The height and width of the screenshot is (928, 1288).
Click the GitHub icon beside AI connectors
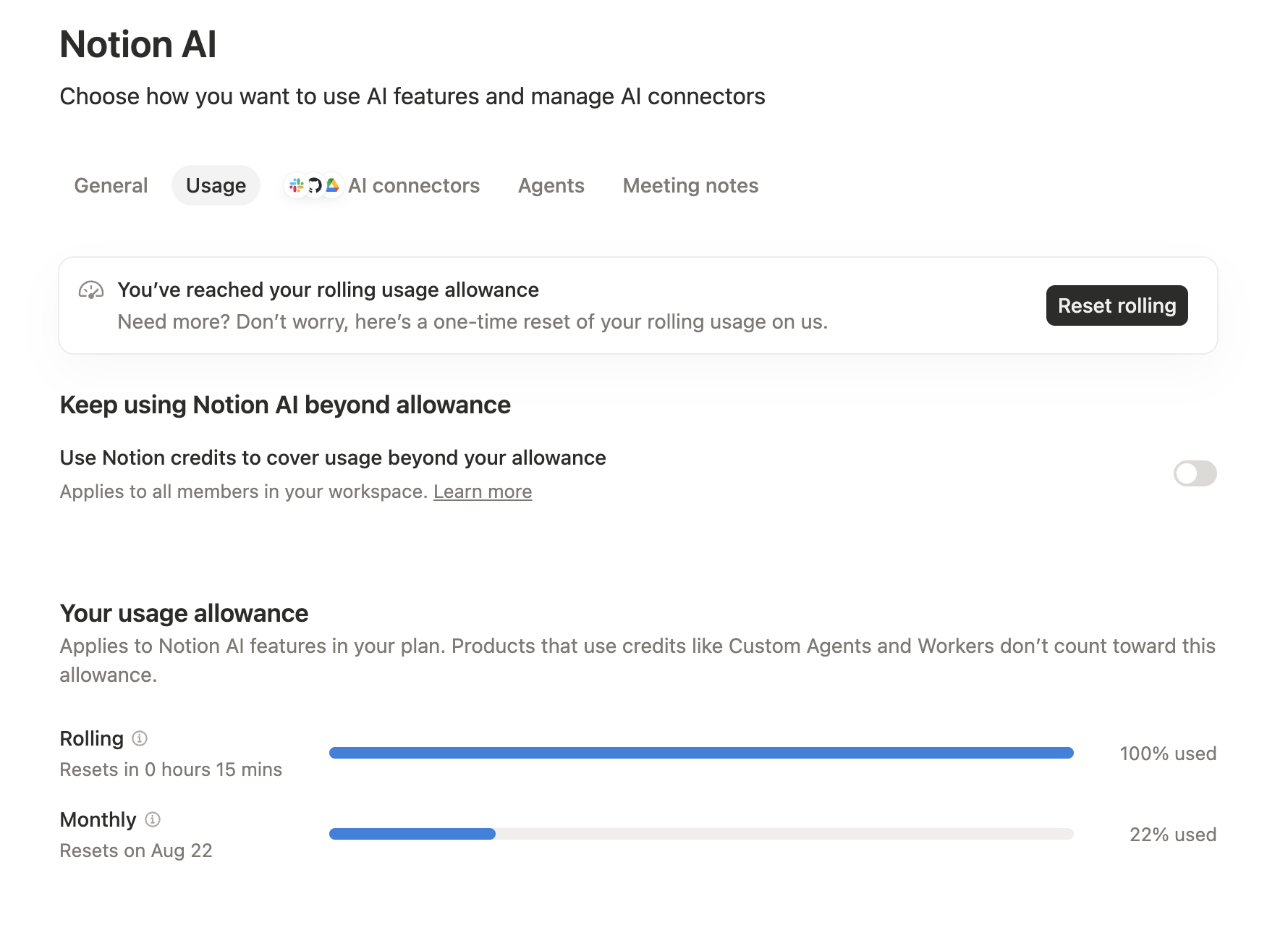[314, 186]
